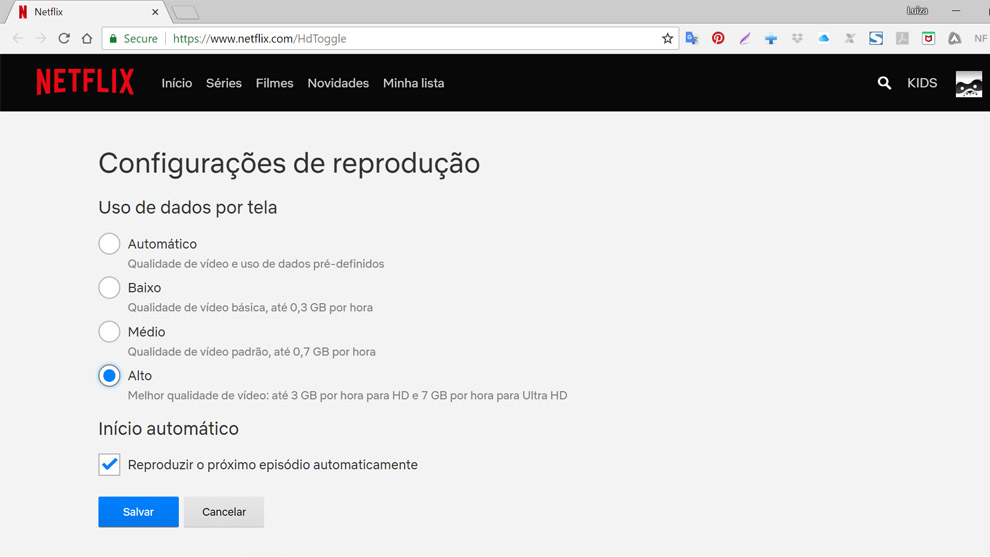Click the iCloud extension icon

pyautogui.click(x=823, y=39)
